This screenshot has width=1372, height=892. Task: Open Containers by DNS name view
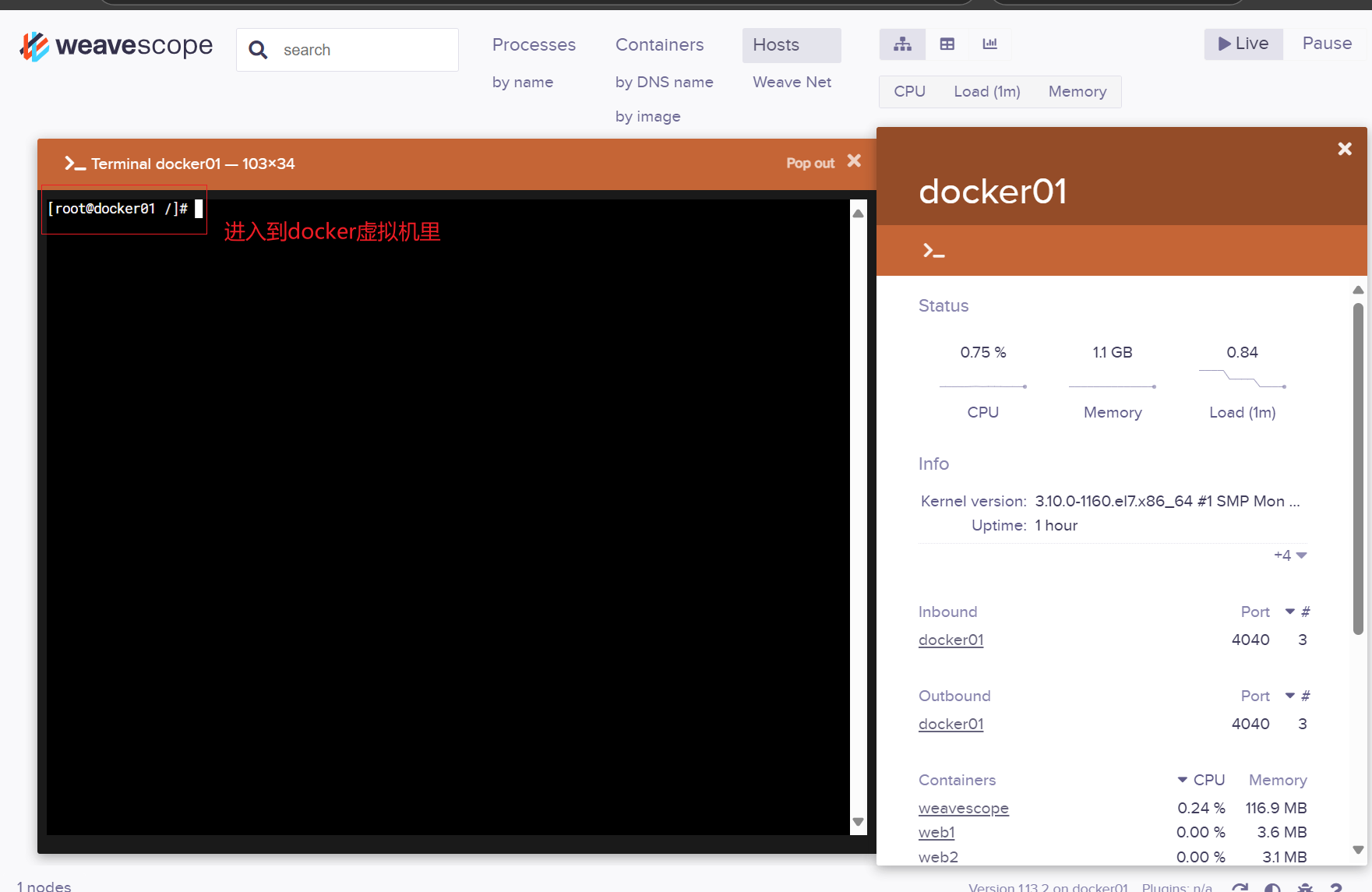click(x=664, y=82)
